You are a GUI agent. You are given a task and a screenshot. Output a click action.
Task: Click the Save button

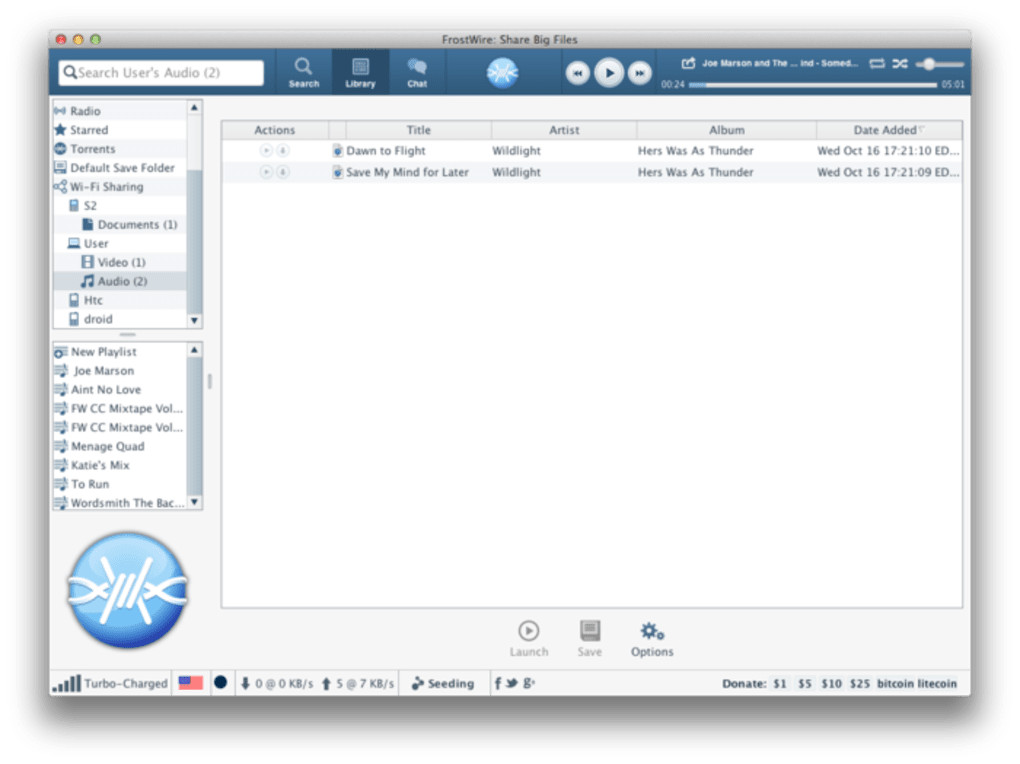click(x=589, y=638)
